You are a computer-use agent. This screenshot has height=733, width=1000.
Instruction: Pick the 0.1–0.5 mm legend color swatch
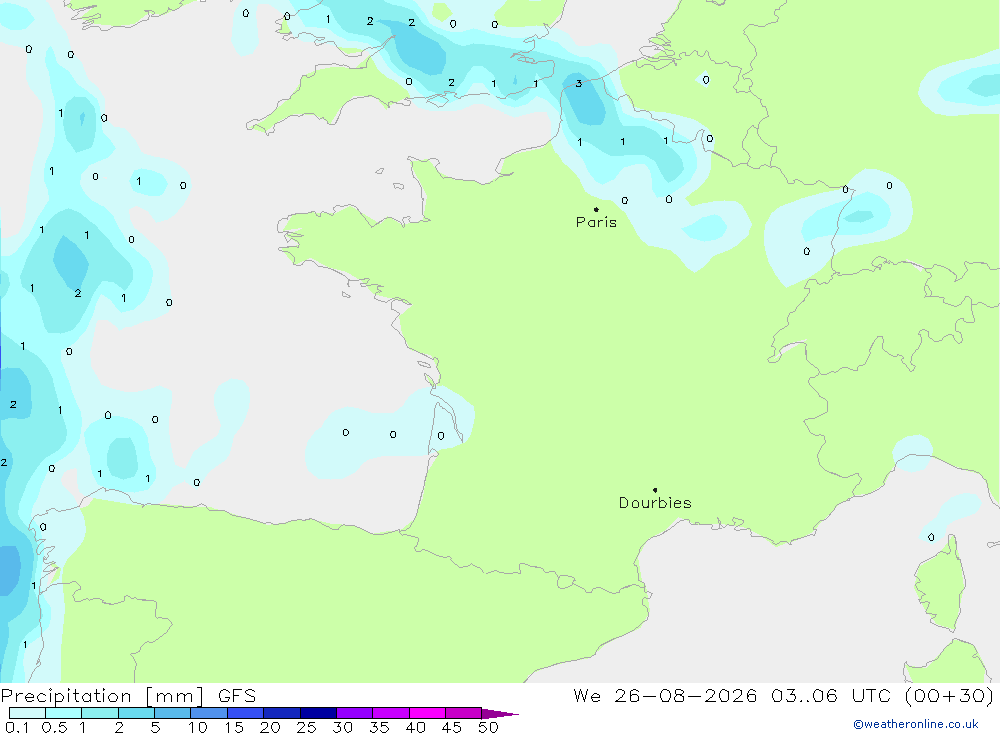[27, 713]
